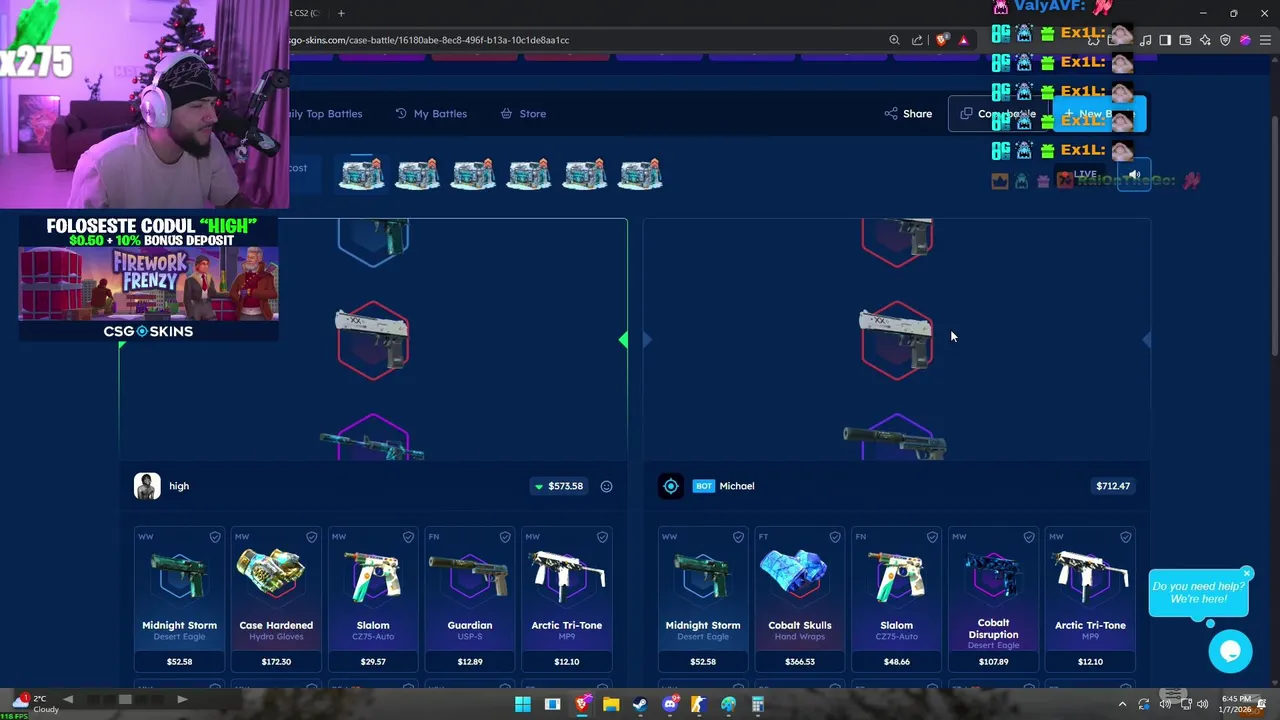The image size is (1280, 720).
Task: Open the weather widget showing 2°C Cloudy
Action: click(x=34, y=704)
